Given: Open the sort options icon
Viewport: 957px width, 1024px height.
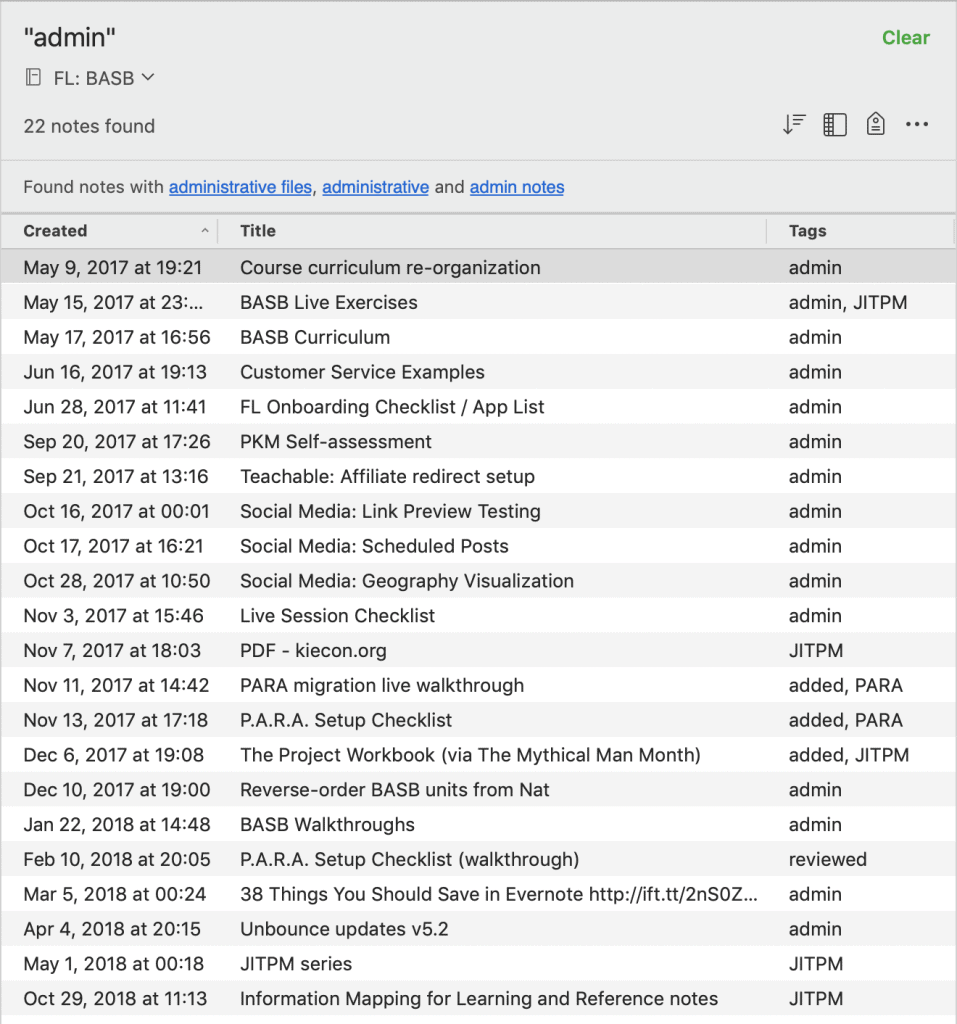Looking at the screenshot, I should (x=794, y=125).
